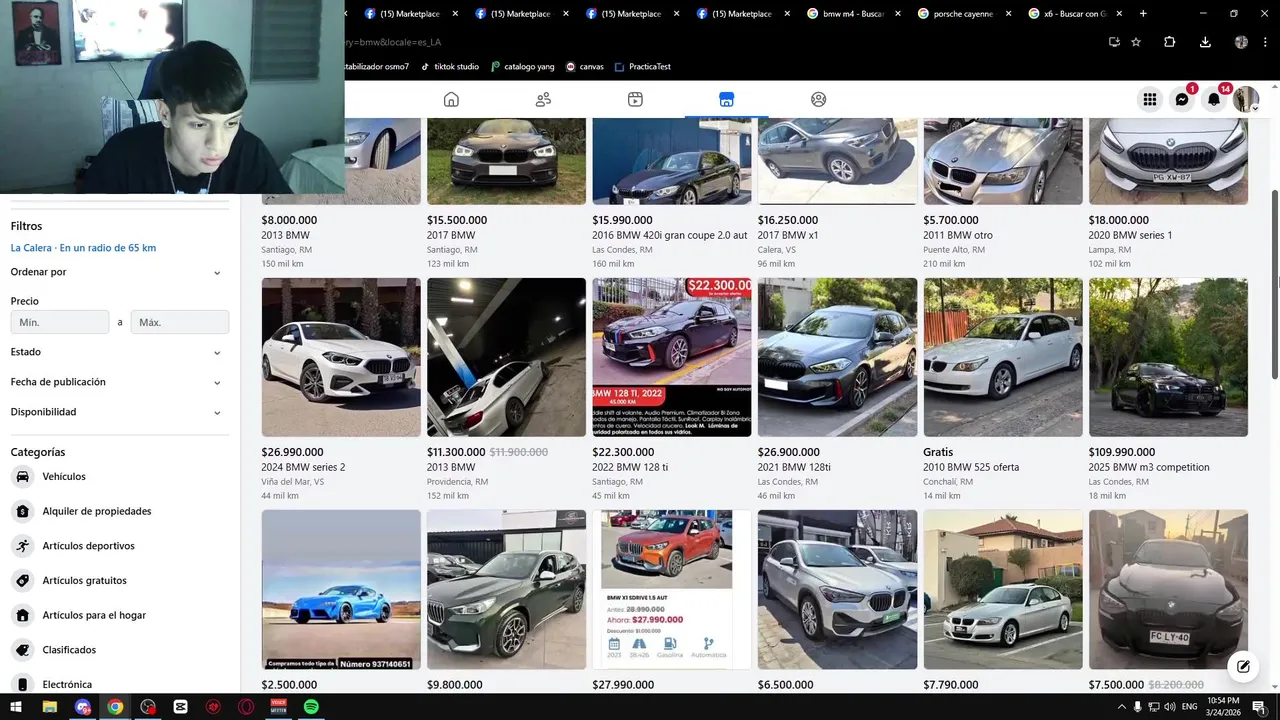
Task: Go to Facebook Home icon
Action: pos(451,99)
